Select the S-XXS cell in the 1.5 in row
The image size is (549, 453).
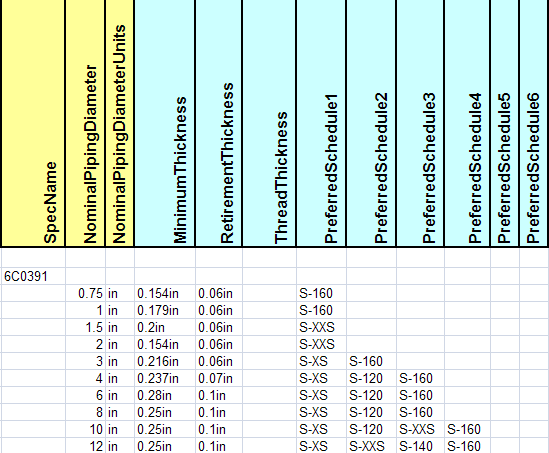321,327
